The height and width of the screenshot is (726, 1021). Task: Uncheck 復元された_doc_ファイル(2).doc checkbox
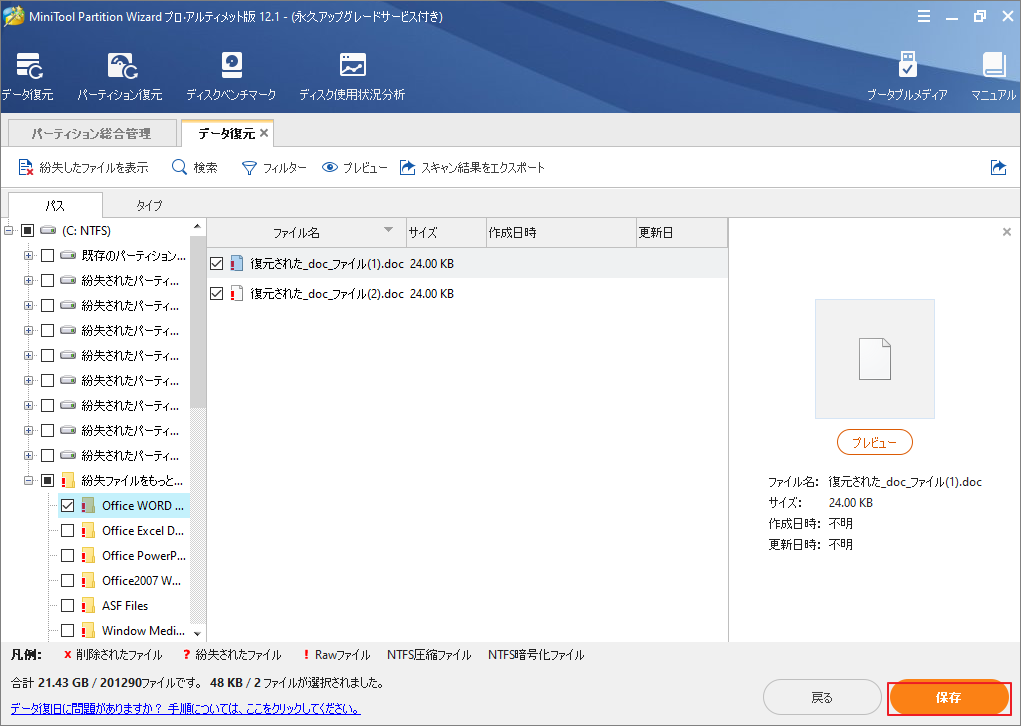tap(217, 294)
